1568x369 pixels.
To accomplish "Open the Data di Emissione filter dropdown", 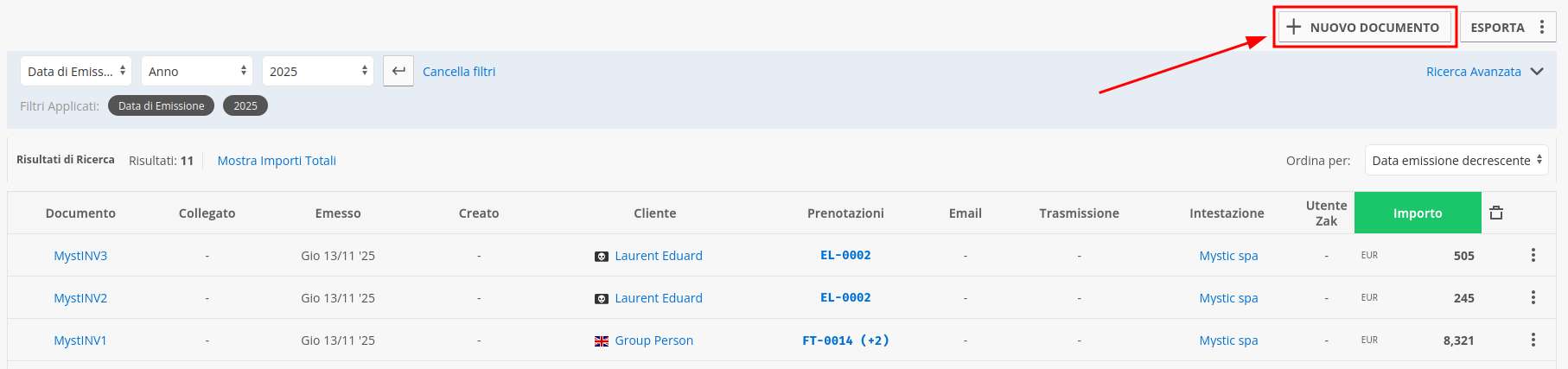I will pyautogui.click(x=76, y=71).
